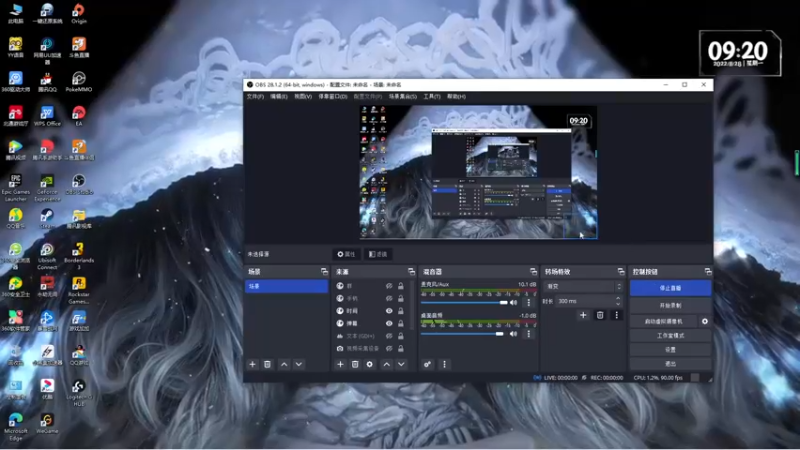This screenshot has height=450, width=800.
Task: Move scene up in the Scenes panel
Action: tap(284, 364)
